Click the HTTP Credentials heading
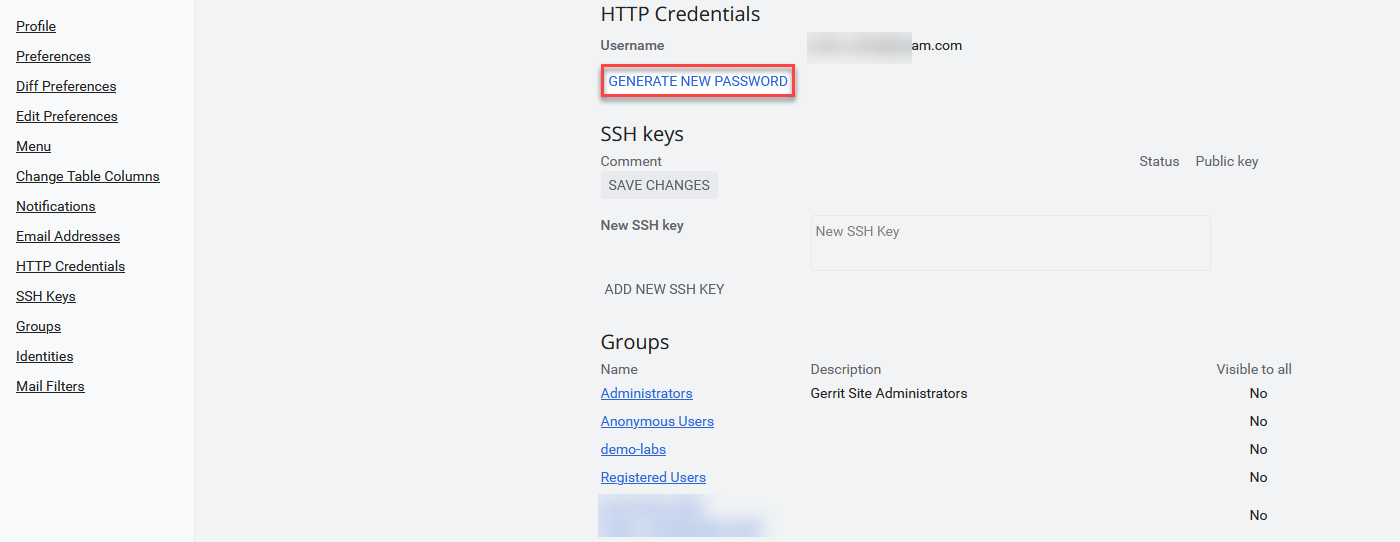 pyautogui.click(x=680, y=14)
